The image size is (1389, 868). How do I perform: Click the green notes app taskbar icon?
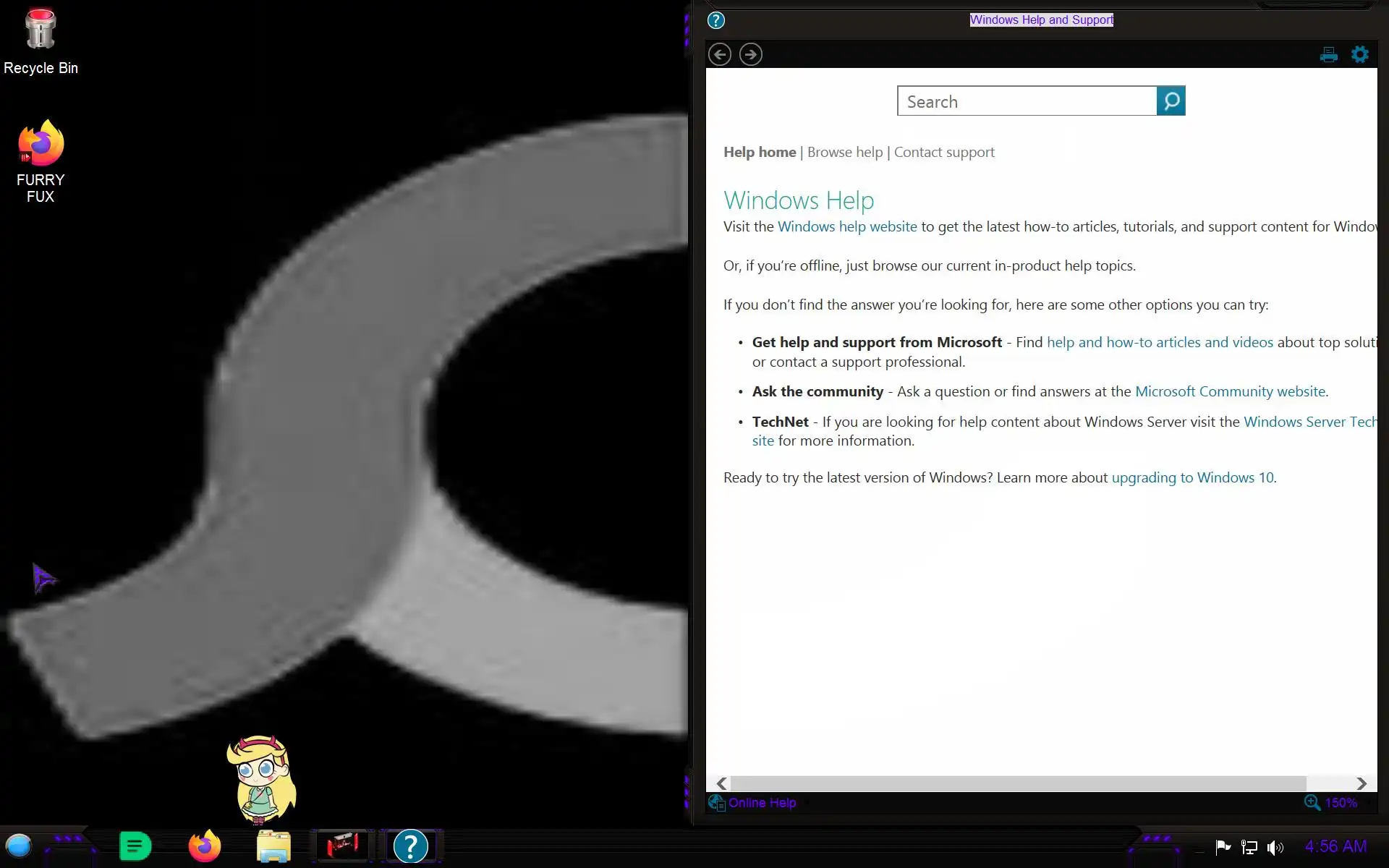coord(135,846)
